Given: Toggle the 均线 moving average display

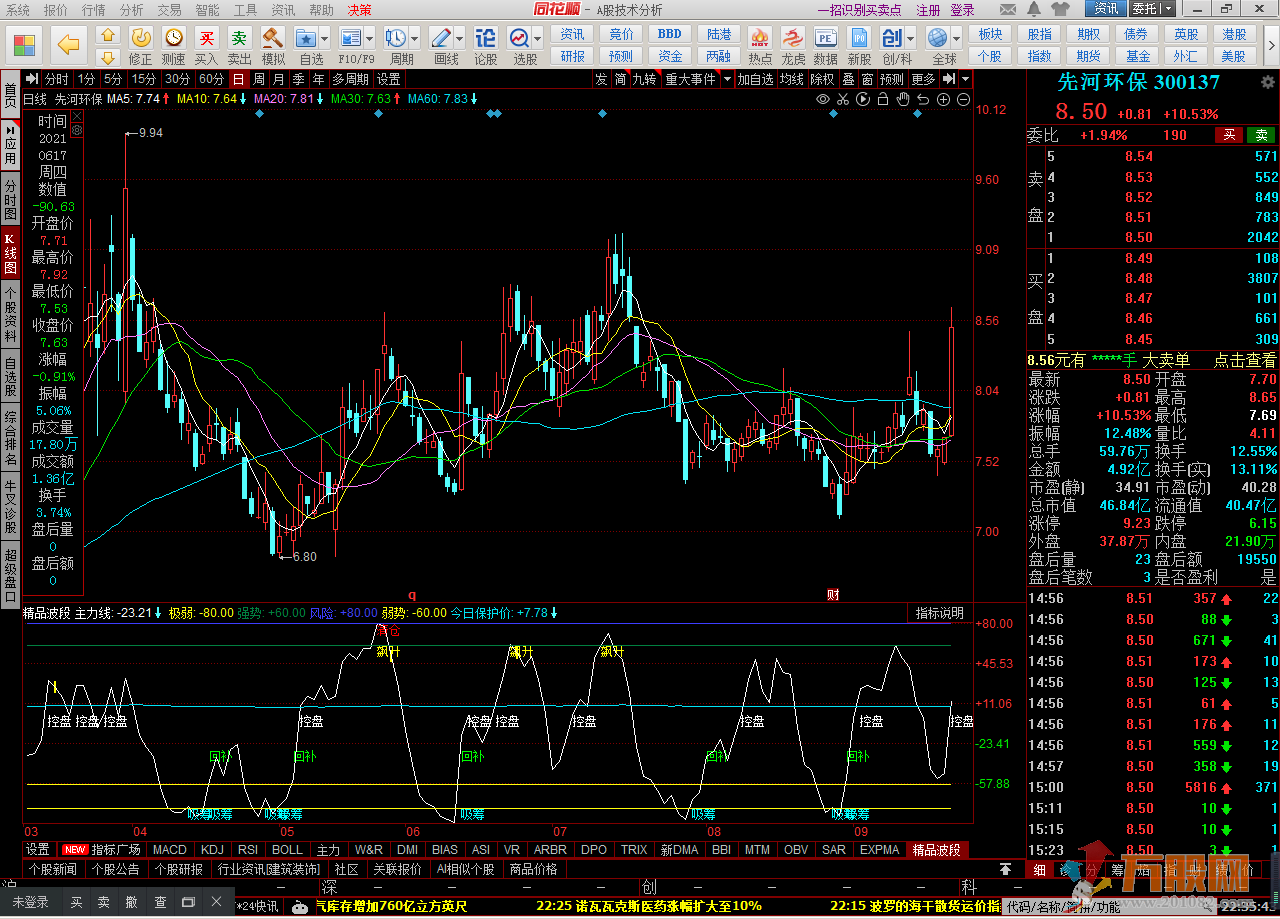Looking at the screenshot, I should (792, 79).
